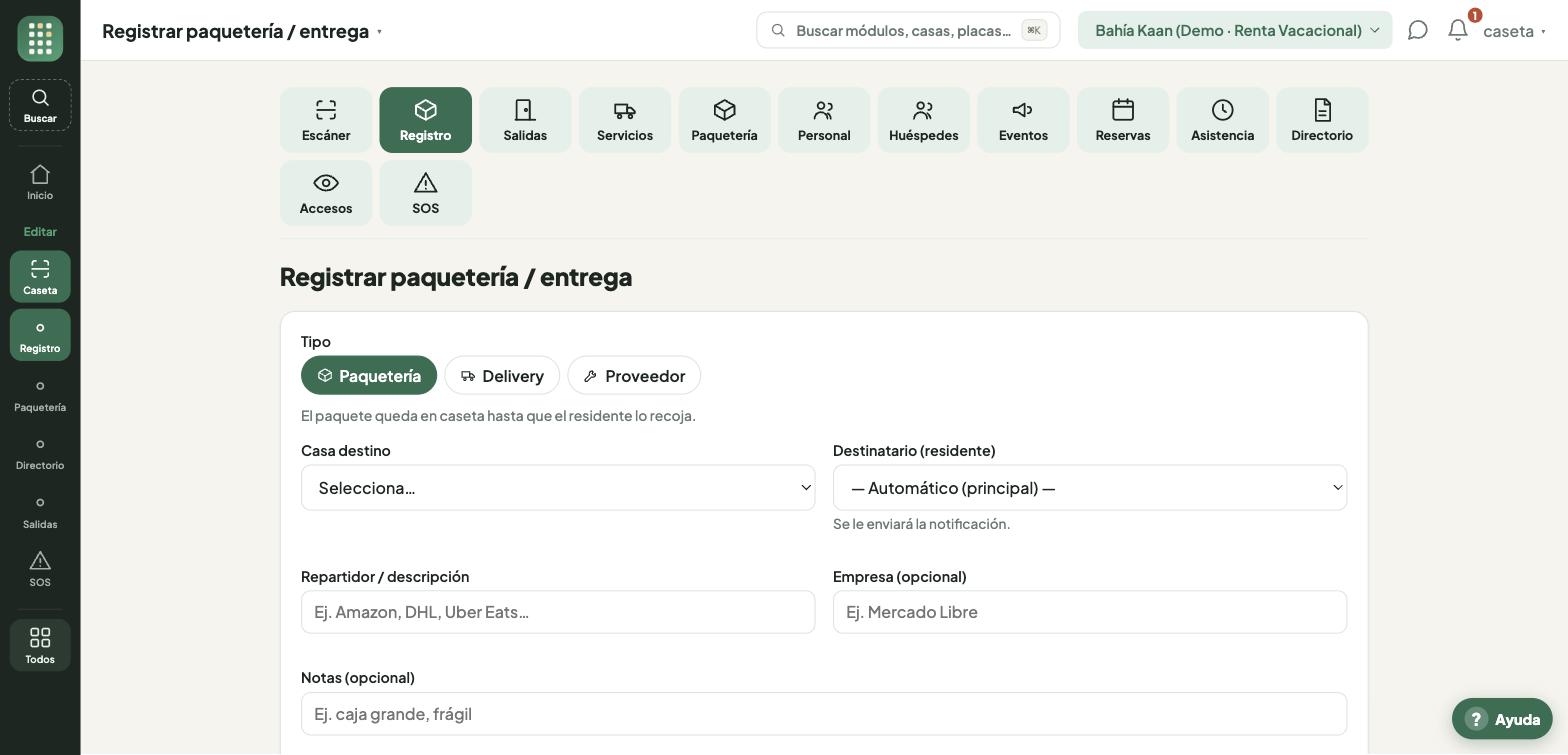This screenshot has width=1568, height=755.
Task: Open the Bahía Kaan property selector
Action: pyautogui.click(x=1235, y=30)
